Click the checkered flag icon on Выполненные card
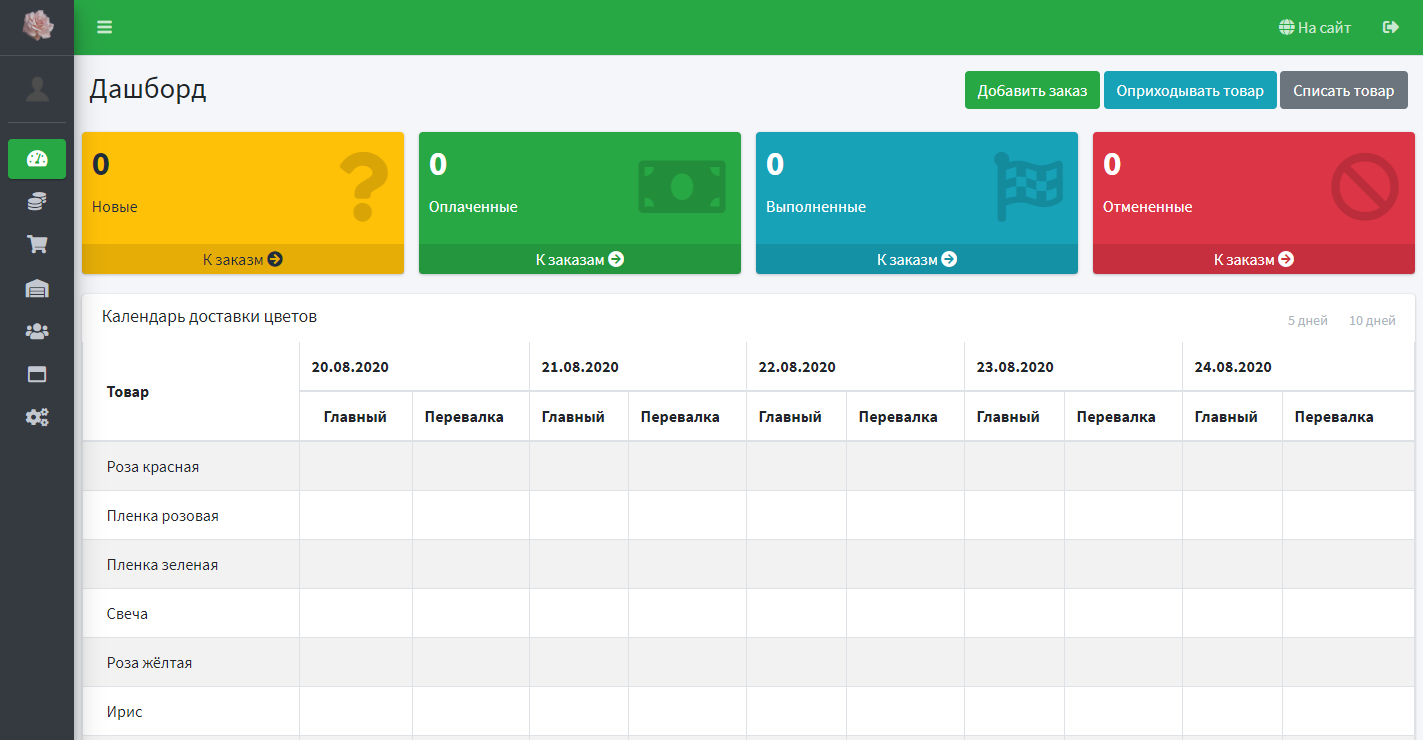The height and width of the screenshot is (740, 1423). pyautogui.click(x=1029, y=186)
